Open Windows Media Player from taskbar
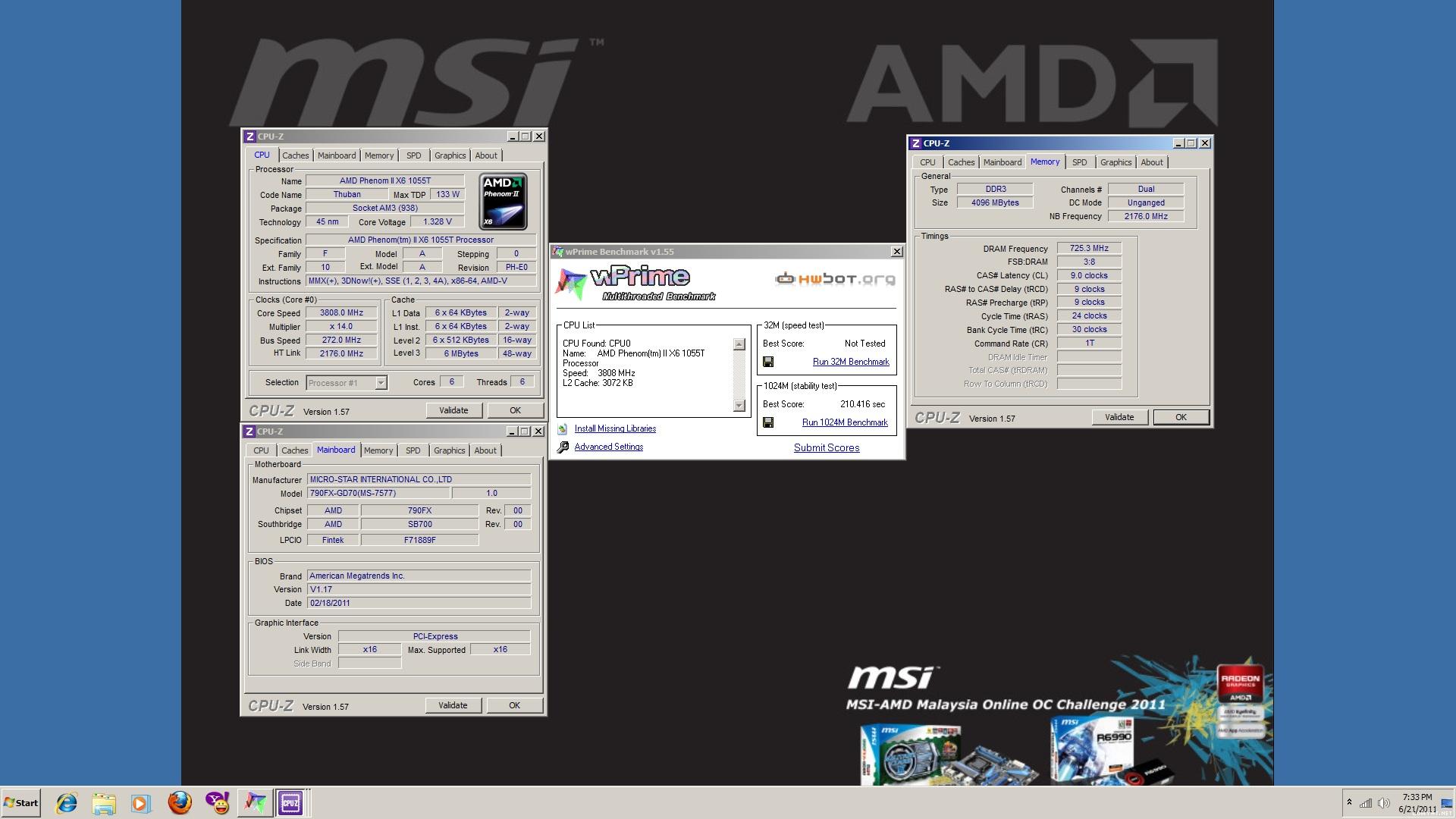This screenshot has height=819, width=1456. click(140, 802)
